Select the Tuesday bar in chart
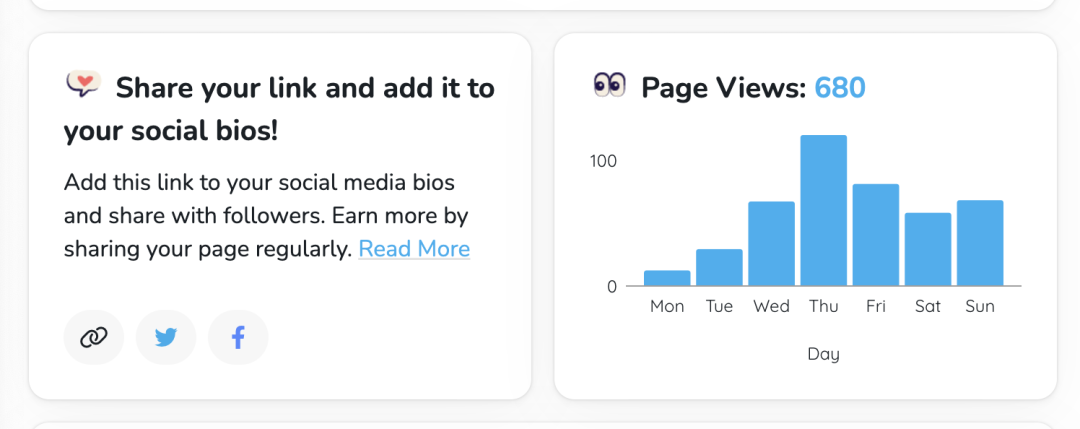Viewport: 1080px width, 429px height. [719, 267]
